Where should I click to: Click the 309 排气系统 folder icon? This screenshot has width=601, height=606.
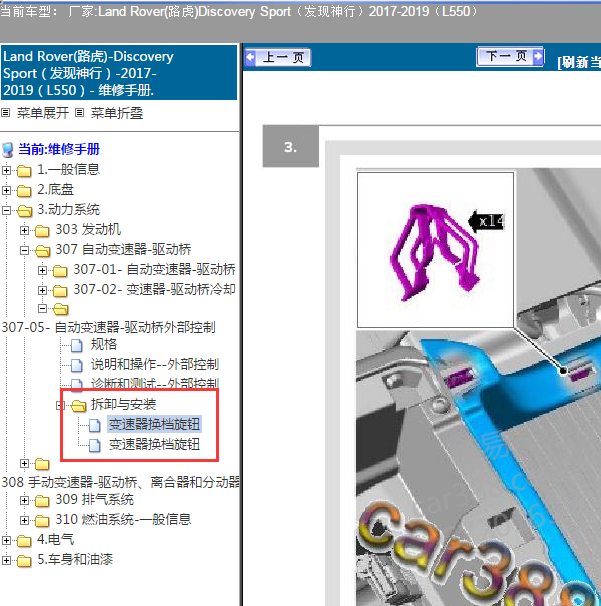coord(42,501)
